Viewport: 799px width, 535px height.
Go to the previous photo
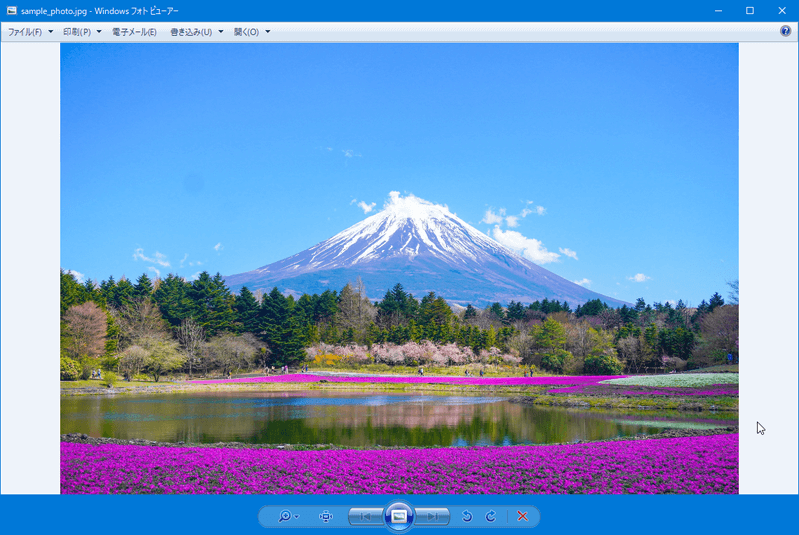click(365, 516)
